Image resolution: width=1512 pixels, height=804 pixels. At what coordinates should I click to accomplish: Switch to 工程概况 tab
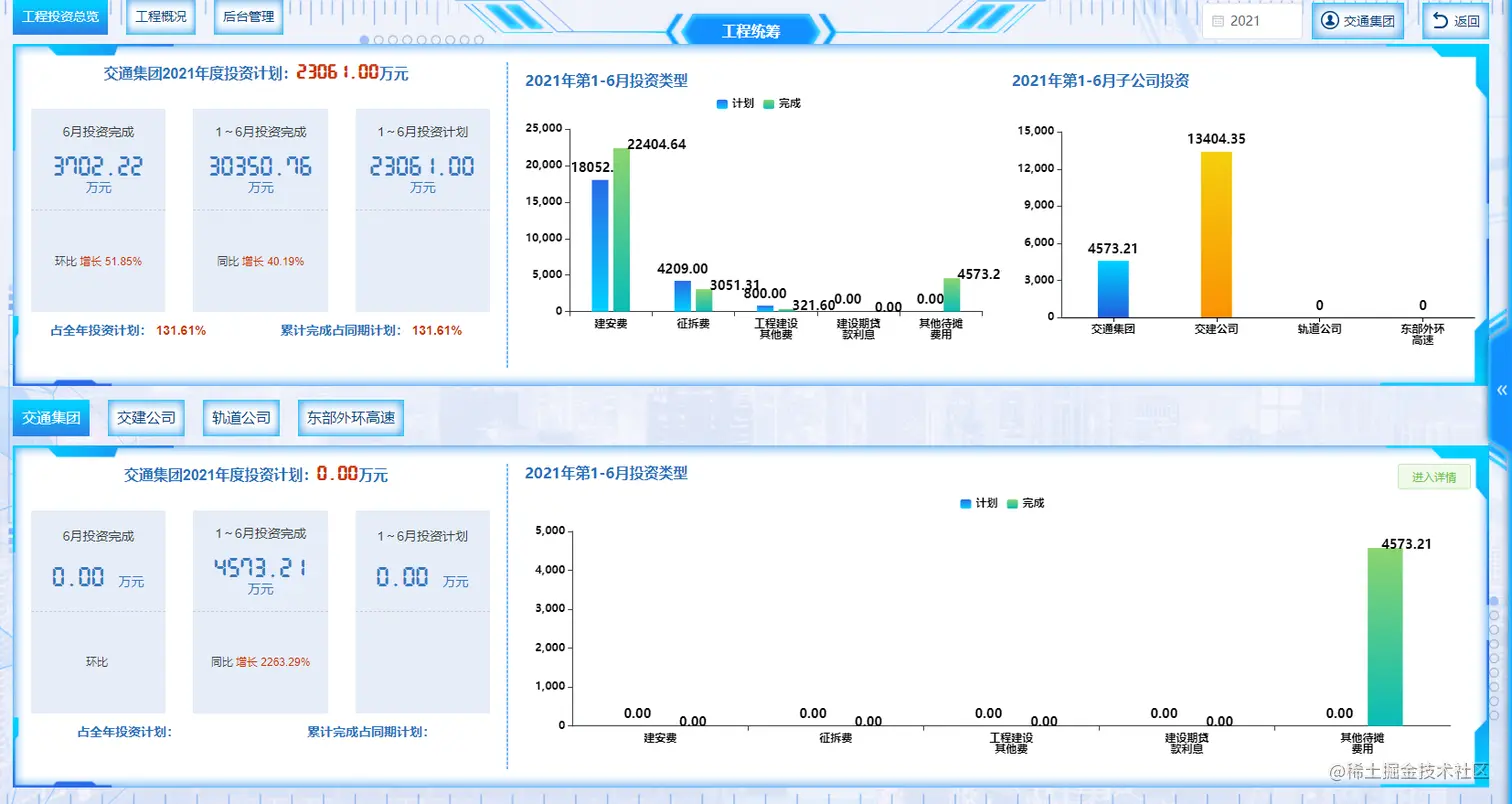(x=161, y=17)
